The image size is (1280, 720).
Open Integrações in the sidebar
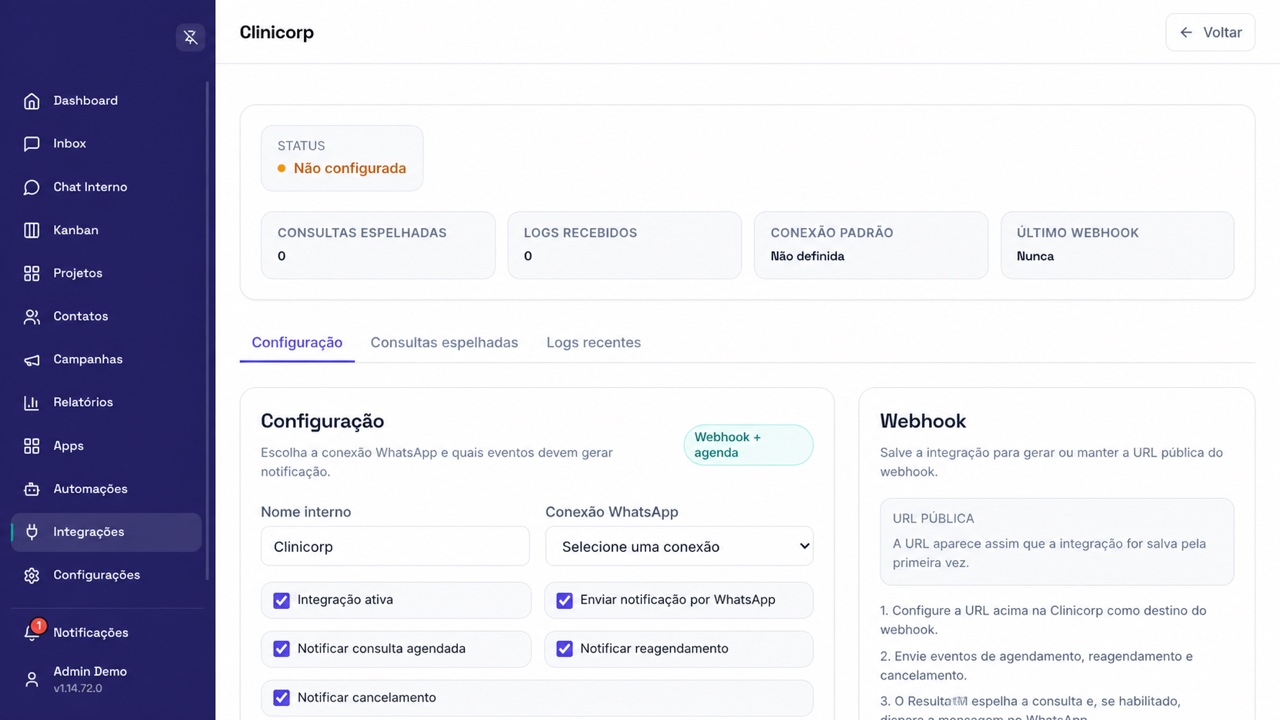coord(106,532)
